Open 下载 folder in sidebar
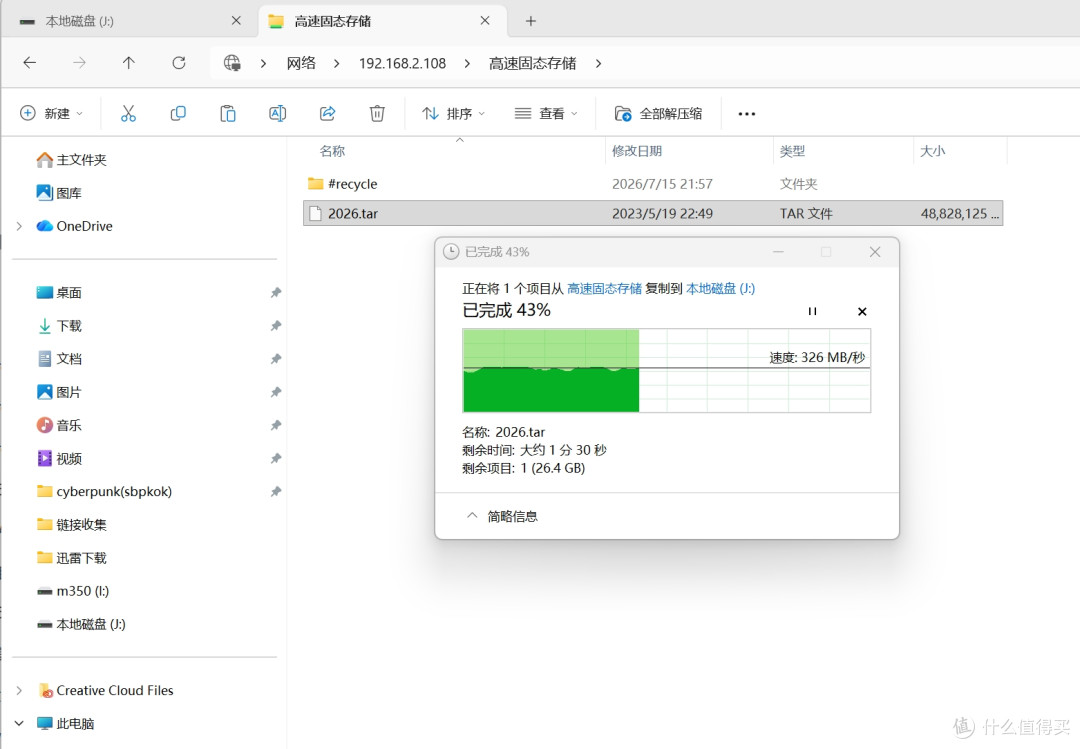 coord(59,326)
